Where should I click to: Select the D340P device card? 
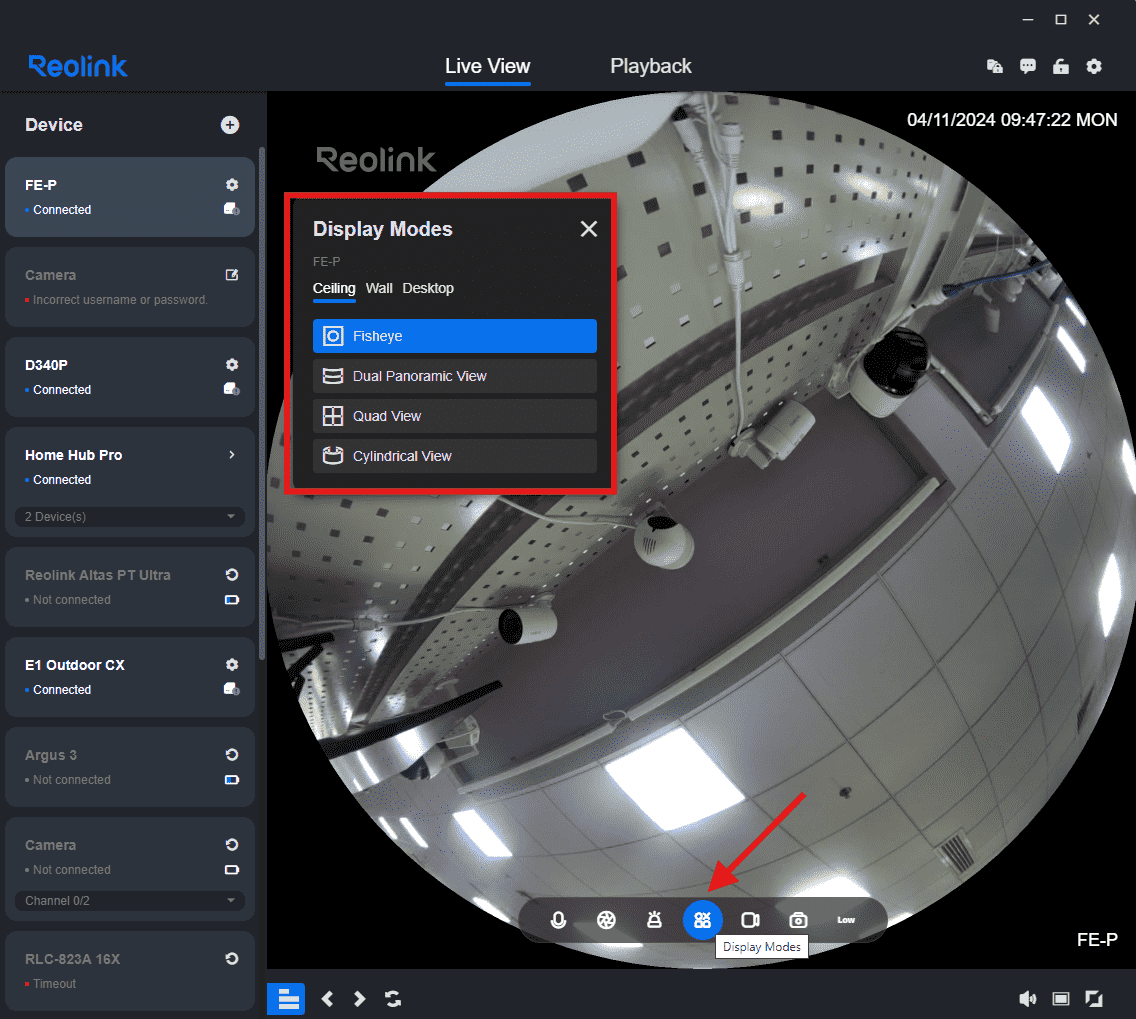130,377
